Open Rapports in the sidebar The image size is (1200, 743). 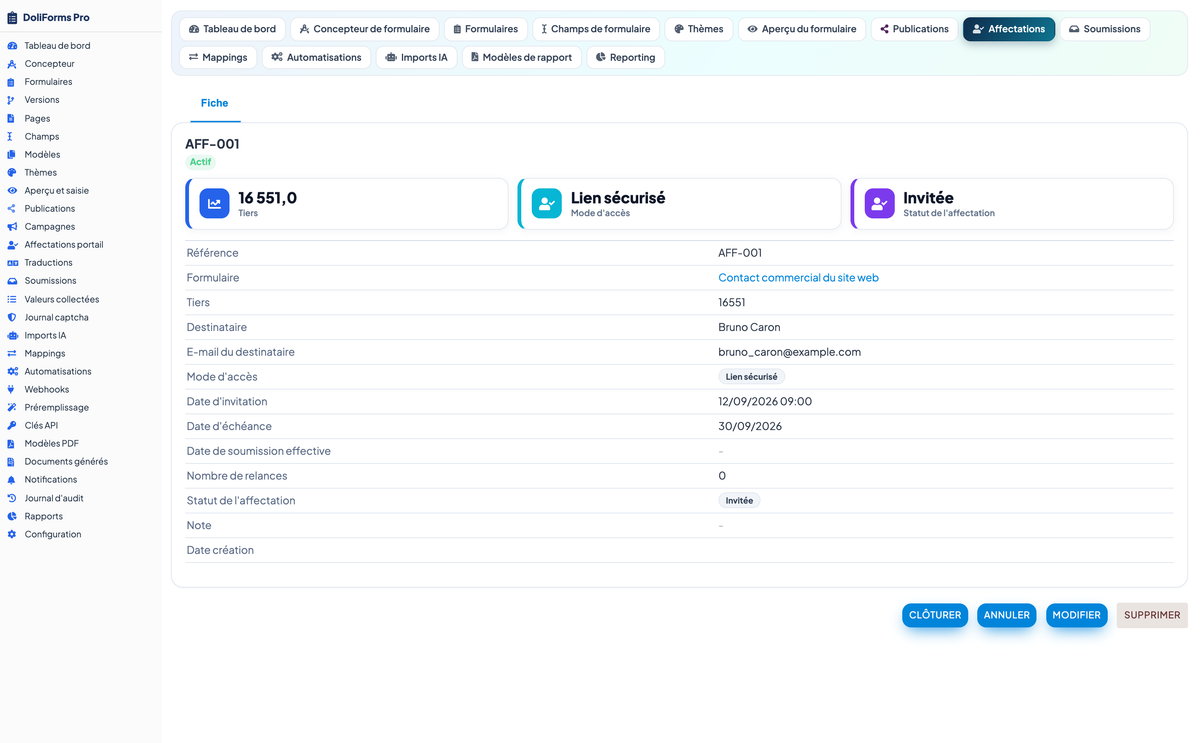coord(44,516)
